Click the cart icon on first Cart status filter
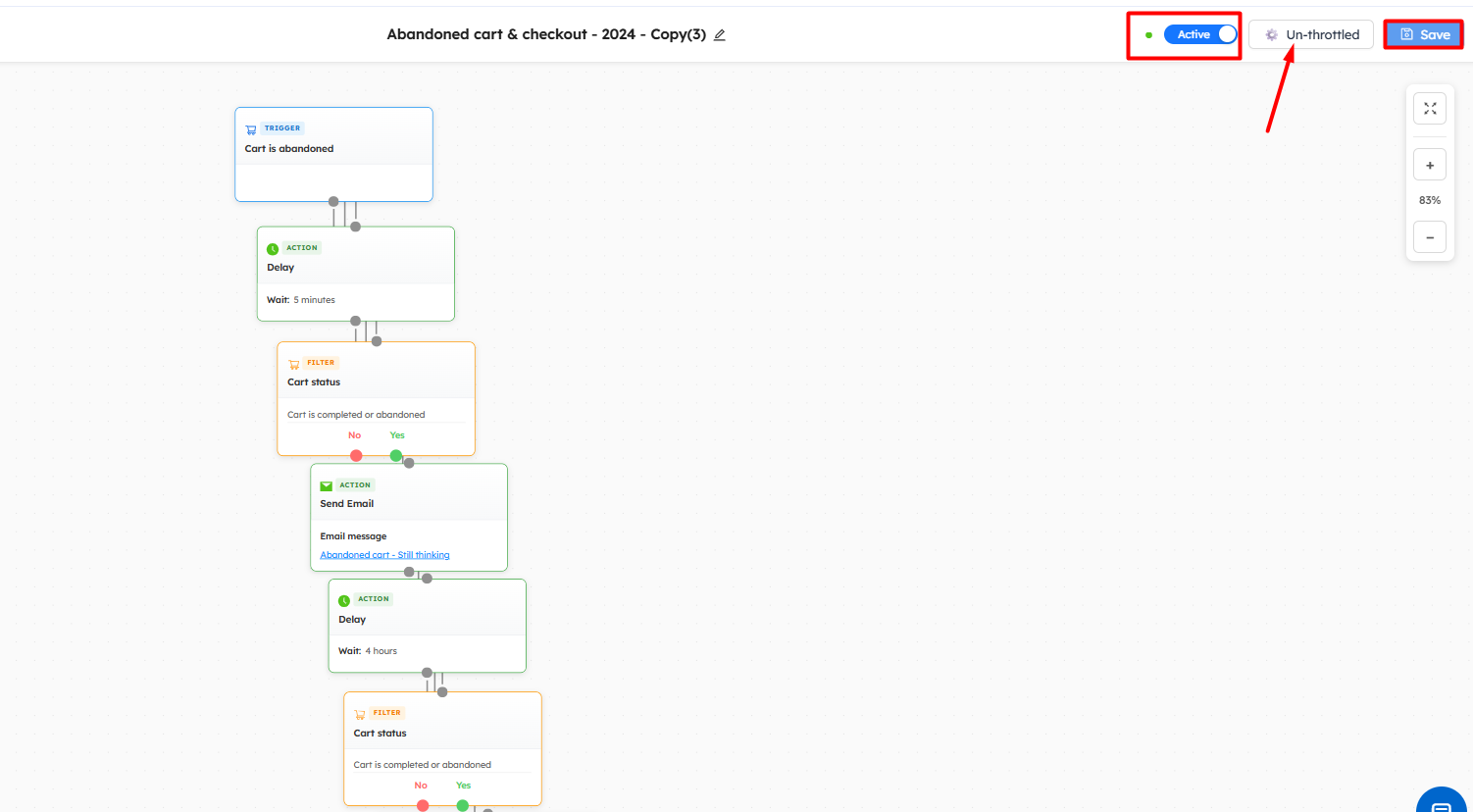1473x812 pixels. (x=293, y=364)
